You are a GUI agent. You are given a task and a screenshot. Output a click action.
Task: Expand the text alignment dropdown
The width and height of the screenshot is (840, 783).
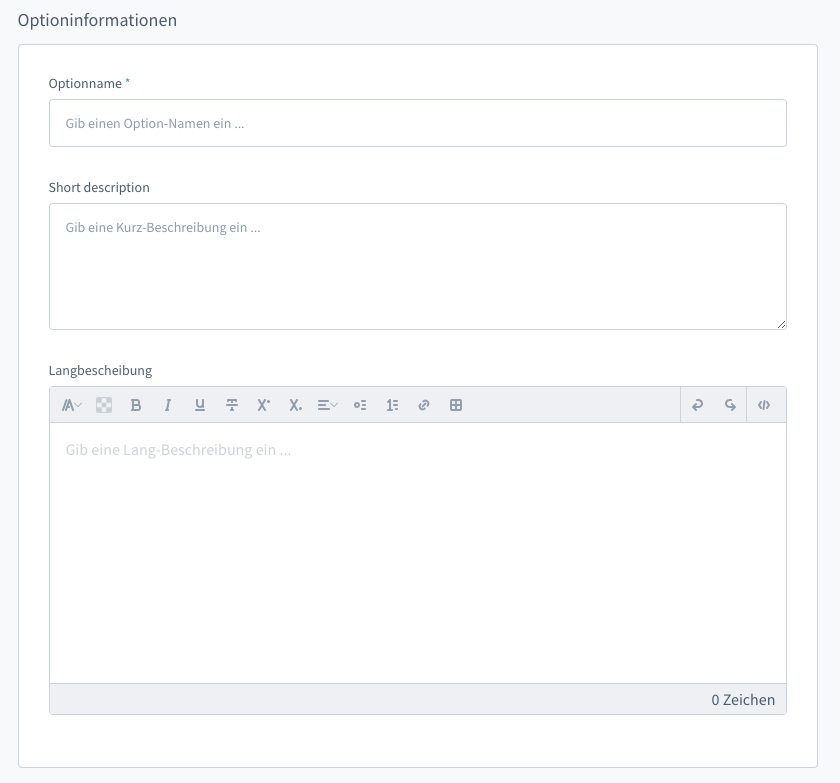[328, 405]
